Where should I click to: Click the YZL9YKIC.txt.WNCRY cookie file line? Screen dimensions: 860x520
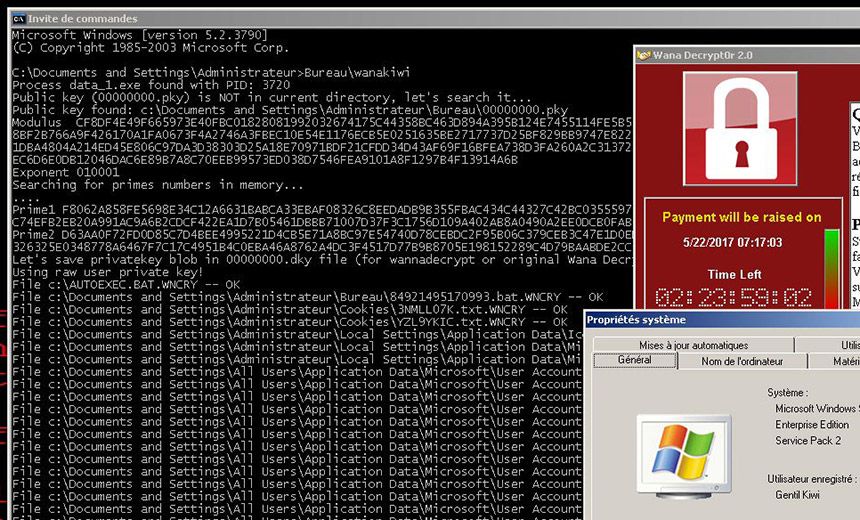coord(290,322)
